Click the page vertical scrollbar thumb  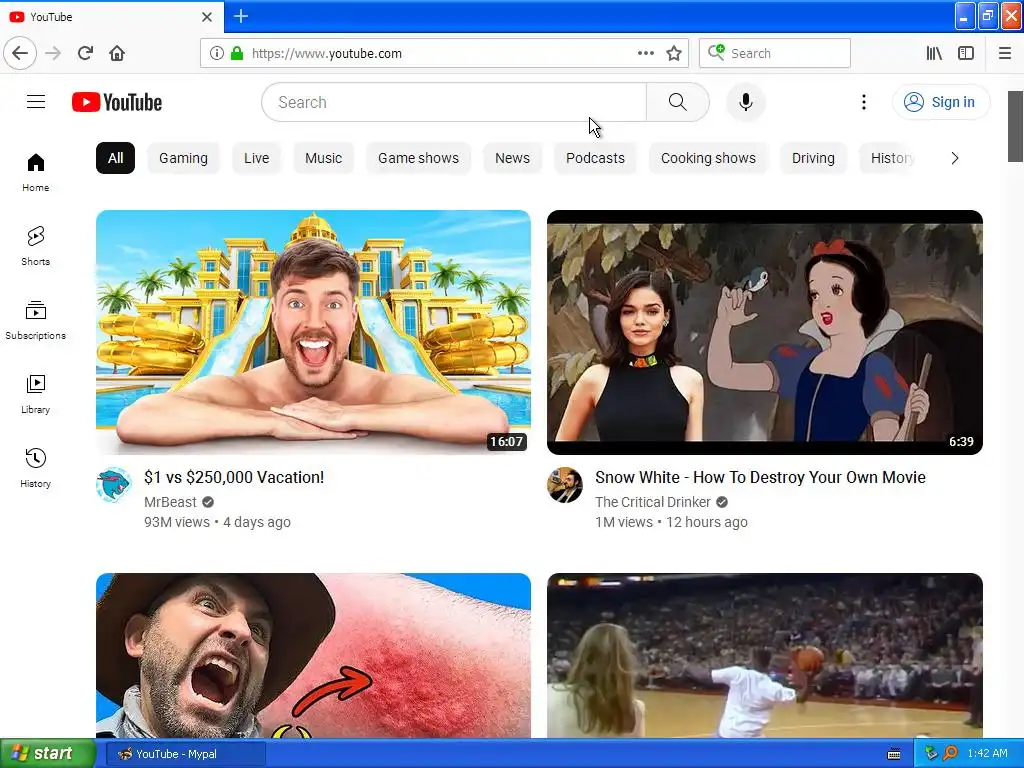click(x=1016, y=127)
